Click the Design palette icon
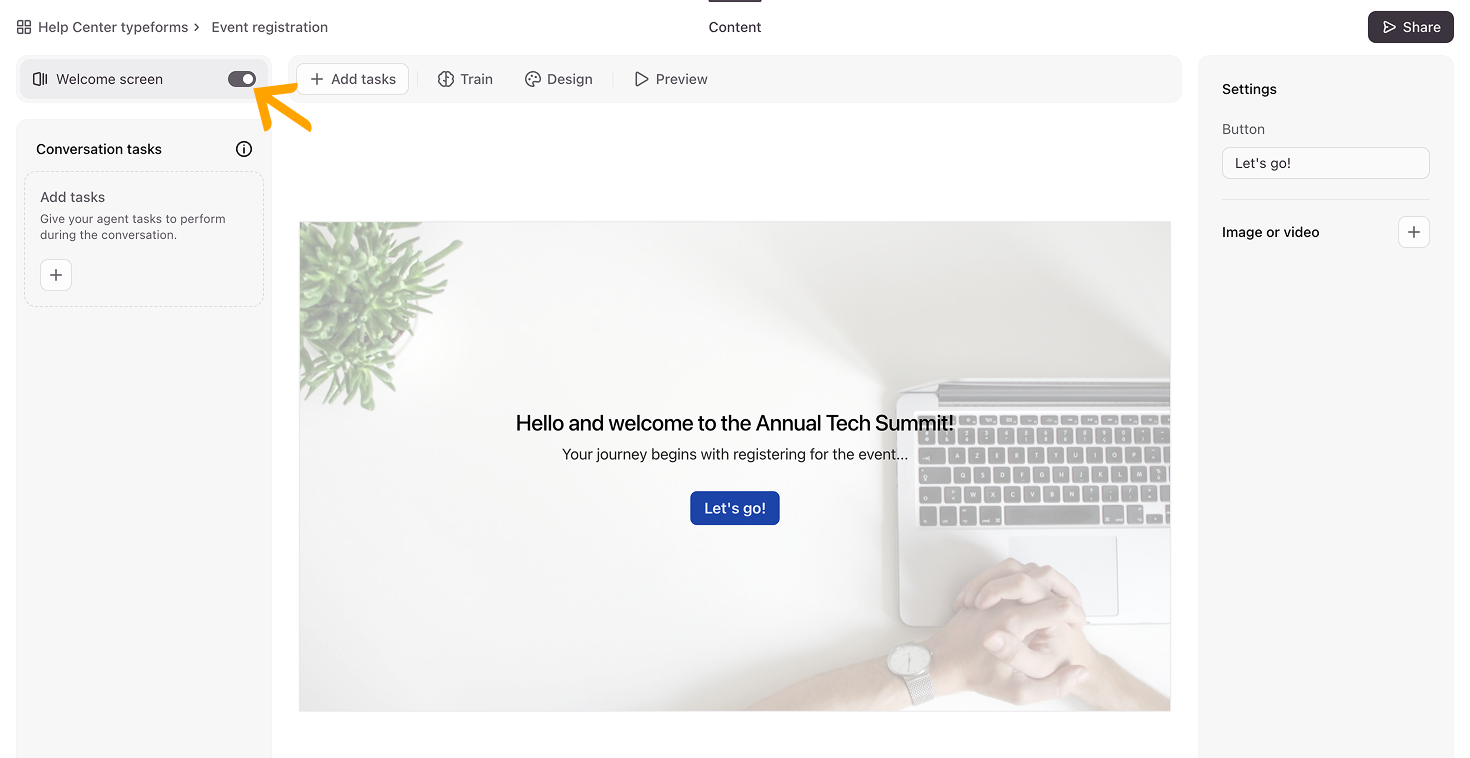 [533, 79]
